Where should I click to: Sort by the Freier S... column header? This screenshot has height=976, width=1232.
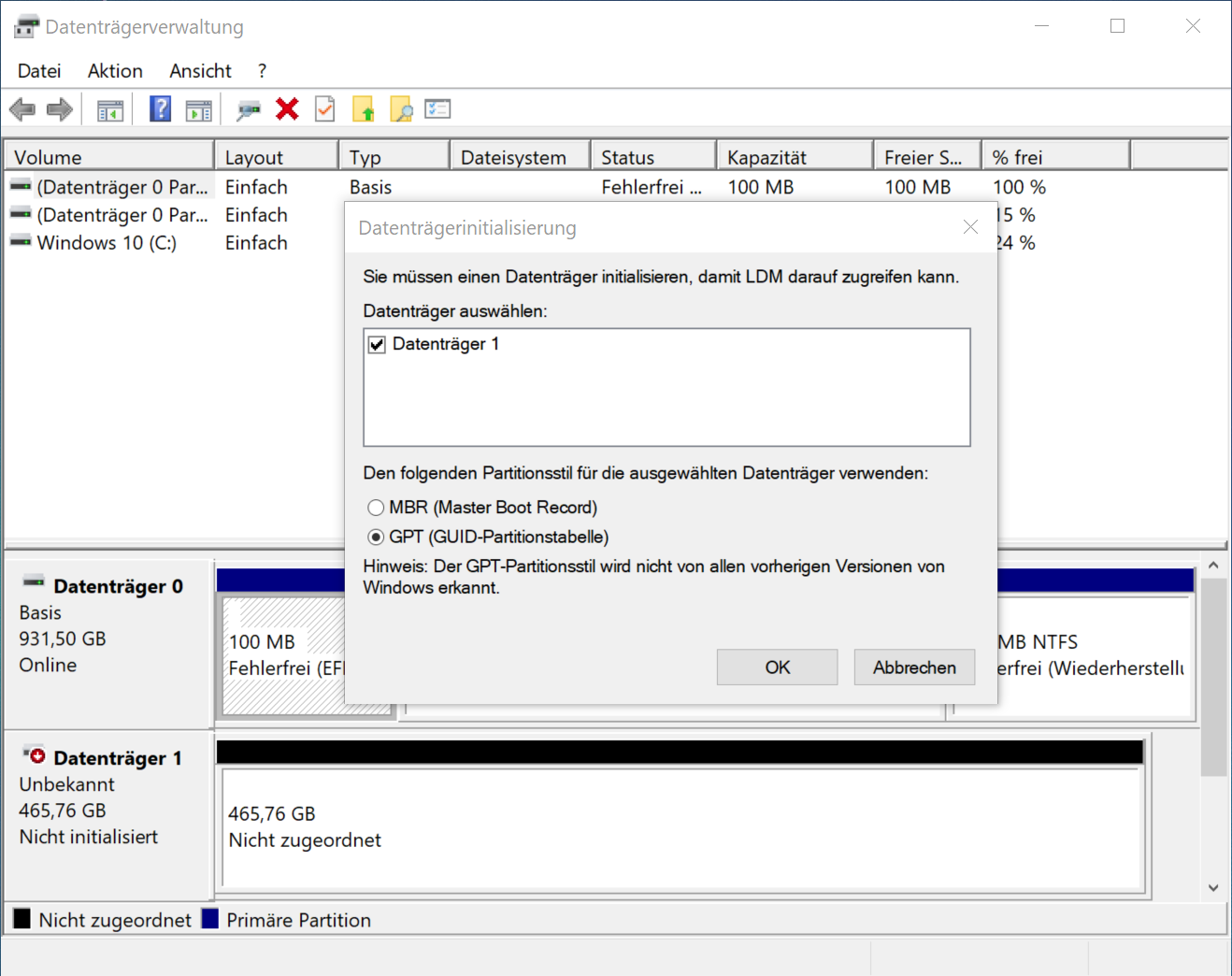[928, 157]
